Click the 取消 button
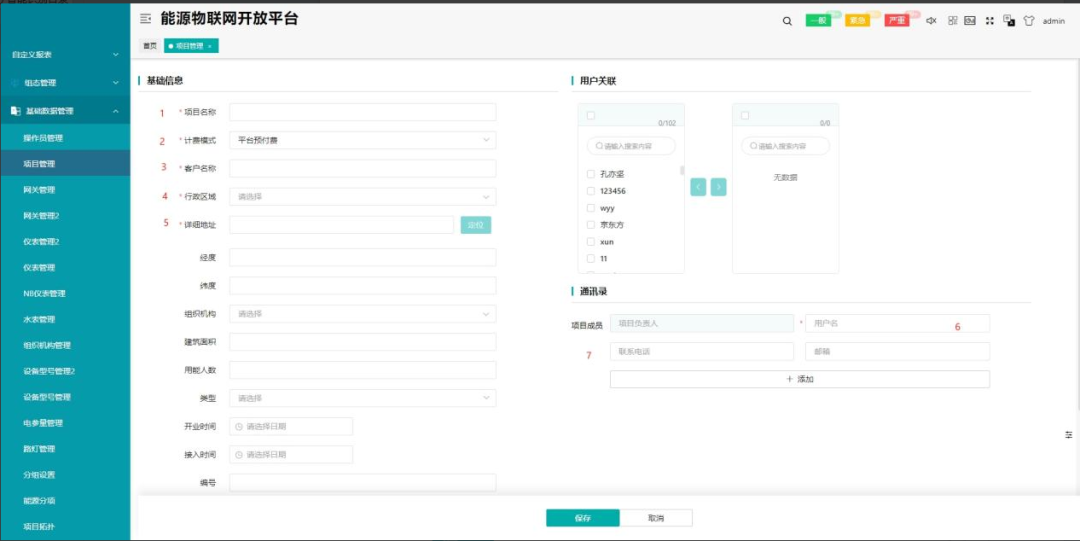1080x541 pixels. pyautogui.click(x=656, y=518)
